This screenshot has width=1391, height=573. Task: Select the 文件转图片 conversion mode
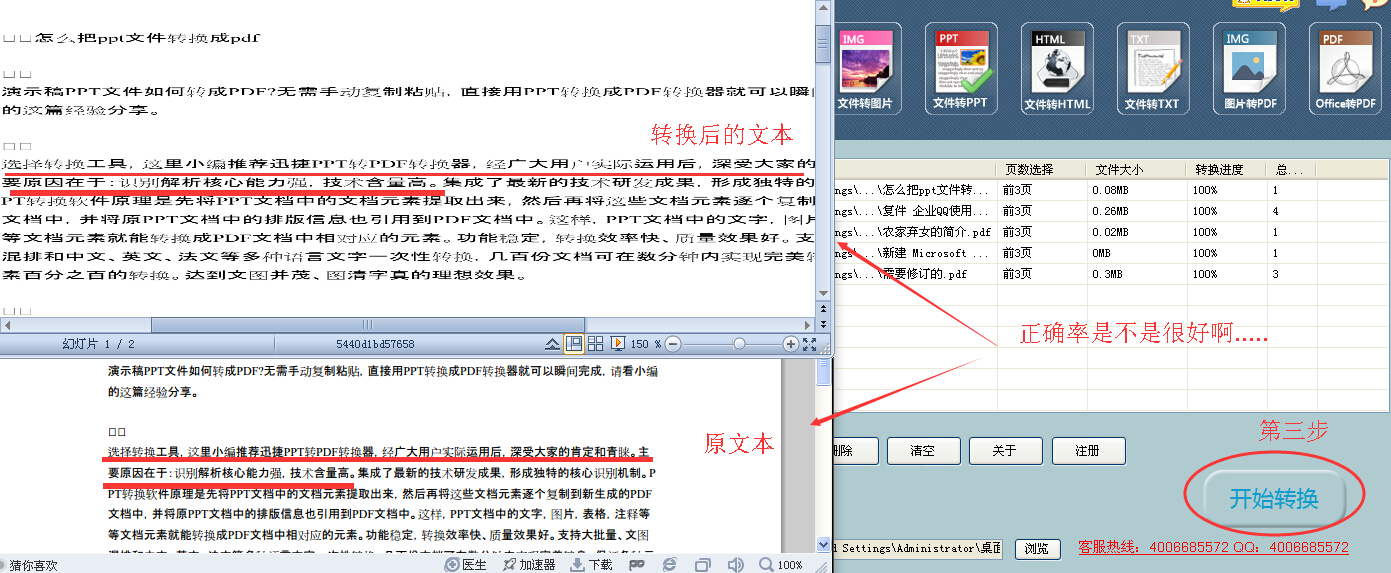coord(868,68)
